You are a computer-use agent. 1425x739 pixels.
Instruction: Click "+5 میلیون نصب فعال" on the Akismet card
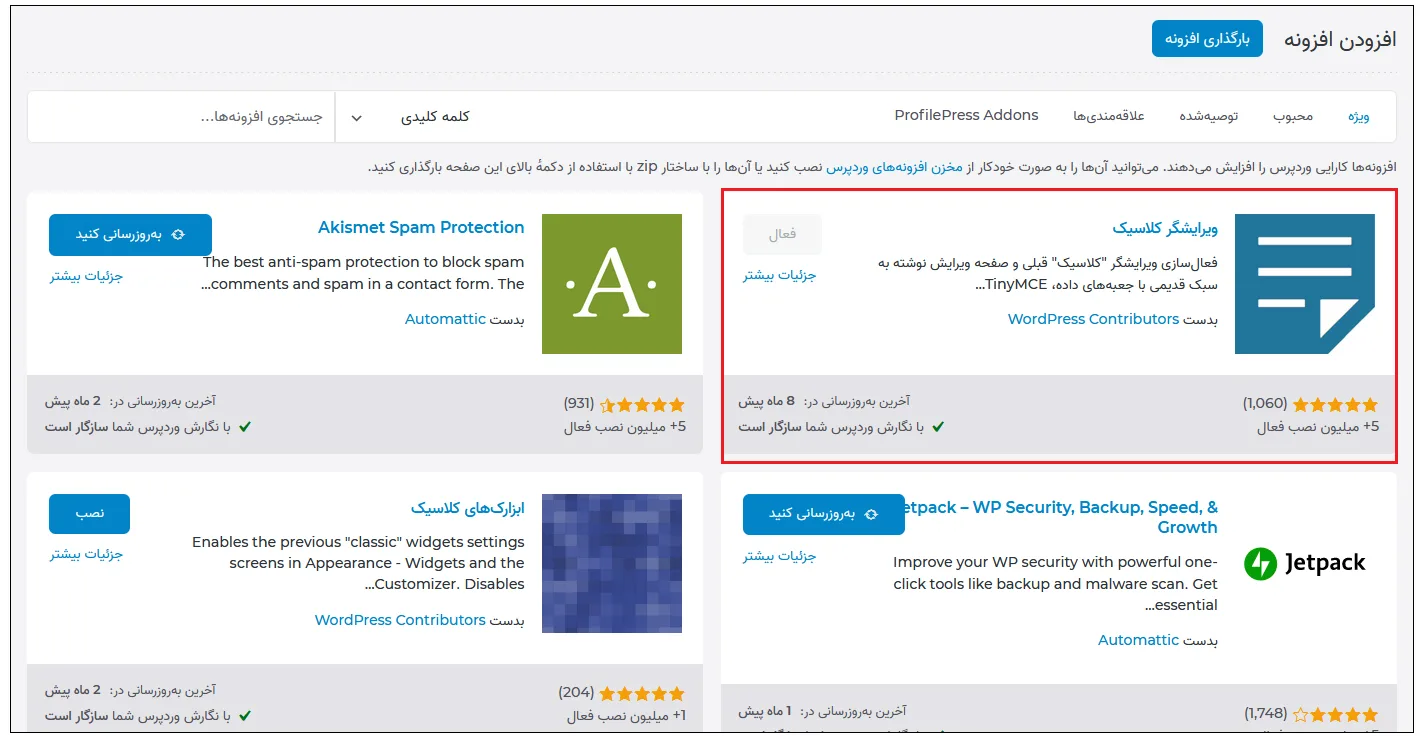(626, 427)
